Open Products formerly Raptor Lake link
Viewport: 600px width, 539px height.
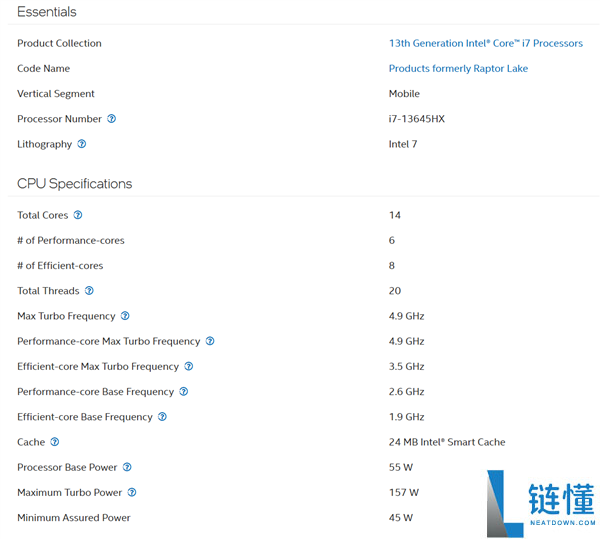(x=458, y=68)
